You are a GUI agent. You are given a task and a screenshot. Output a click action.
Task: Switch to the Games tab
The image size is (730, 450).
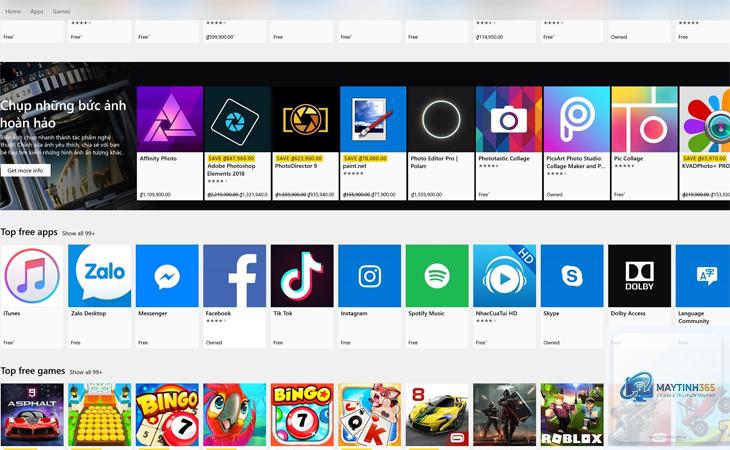(61, 11)
